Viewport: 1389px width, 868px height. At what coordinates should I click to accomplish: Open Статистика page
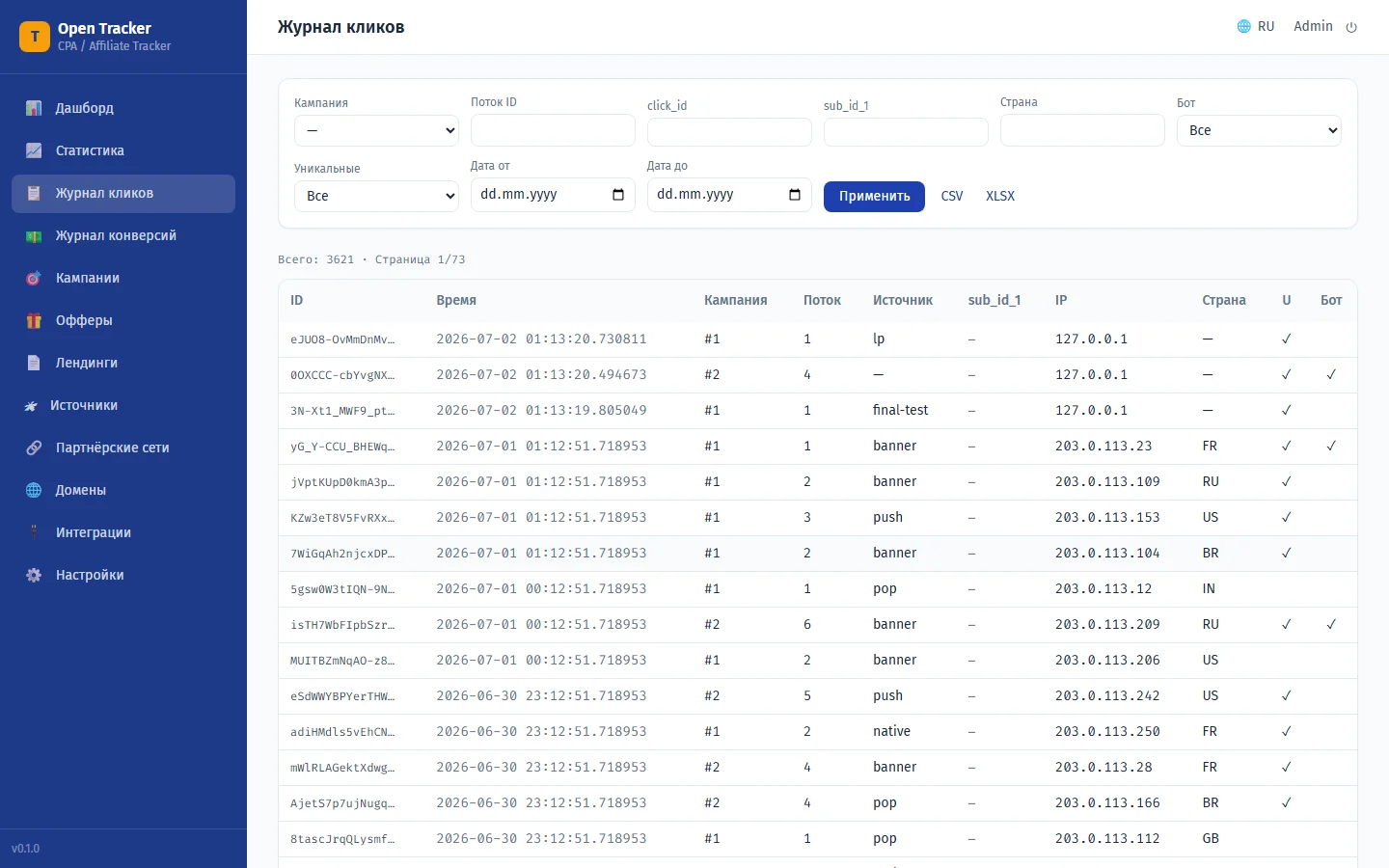click(123, 150)
